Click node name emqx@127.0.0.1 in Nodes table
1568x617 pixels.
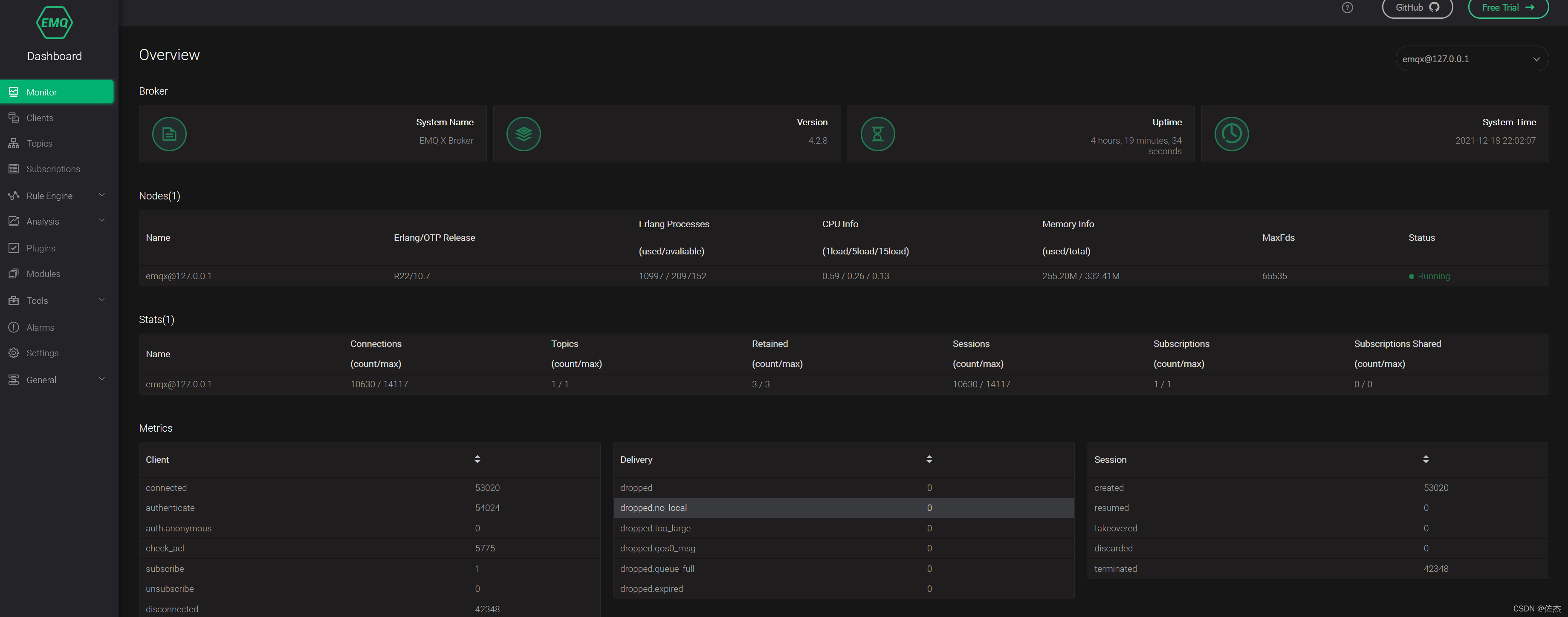(179, 276)
